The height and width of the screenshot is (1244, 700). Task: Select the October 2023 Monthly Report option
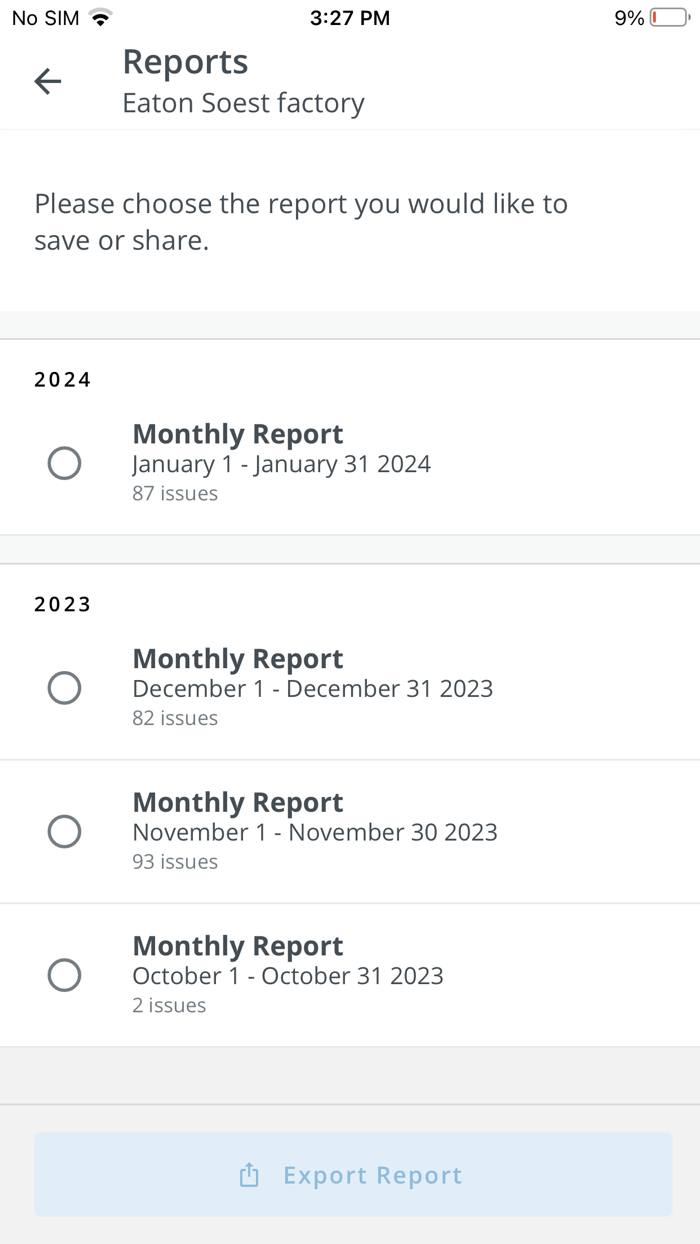pyautogui.click(x=64, y=975)
